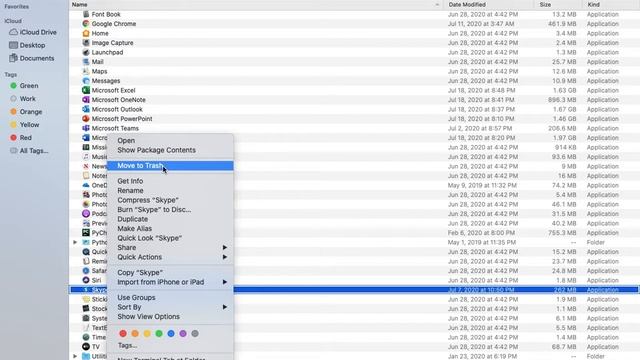The image size is (640, 360).
Task: Sort by the Kind column header
Action: tap(611, 4)
